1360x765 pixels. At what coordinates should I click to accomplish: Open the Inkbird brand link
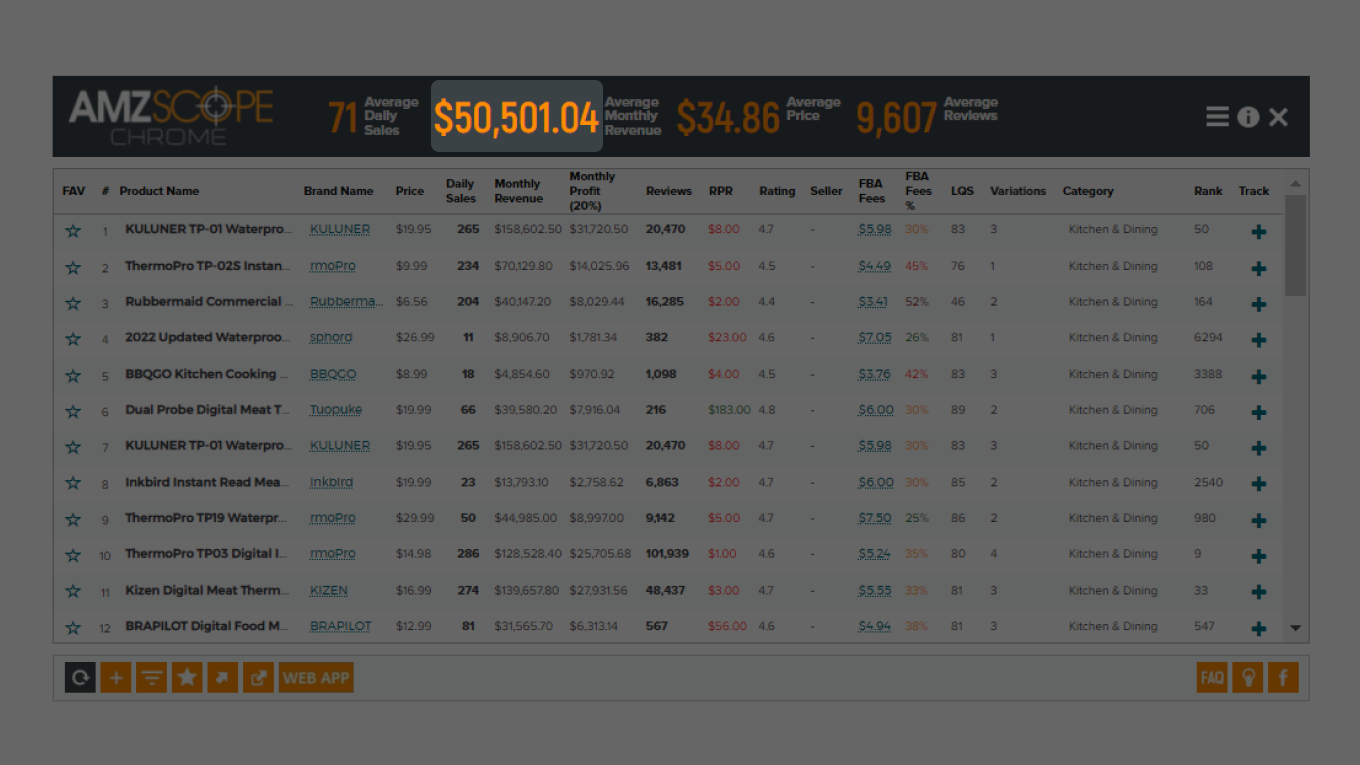(331, 482)
